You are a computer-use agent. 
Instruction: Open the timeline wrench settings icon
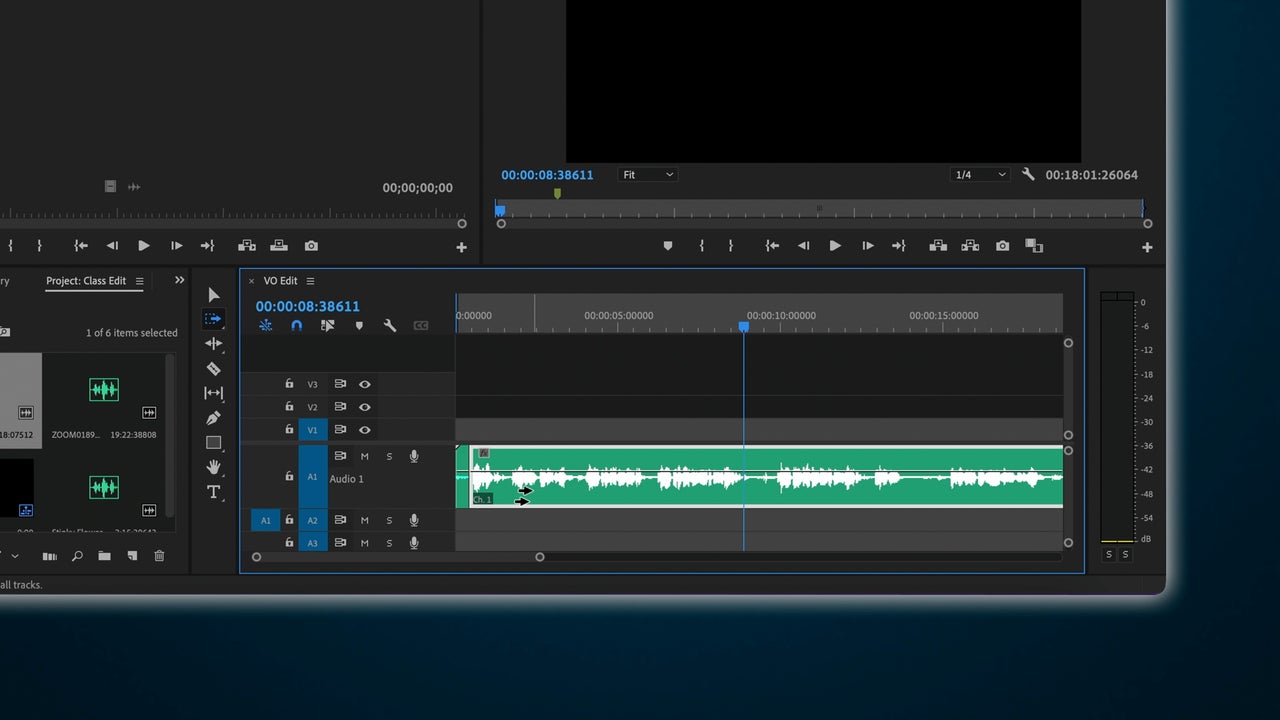coord(390,325)
